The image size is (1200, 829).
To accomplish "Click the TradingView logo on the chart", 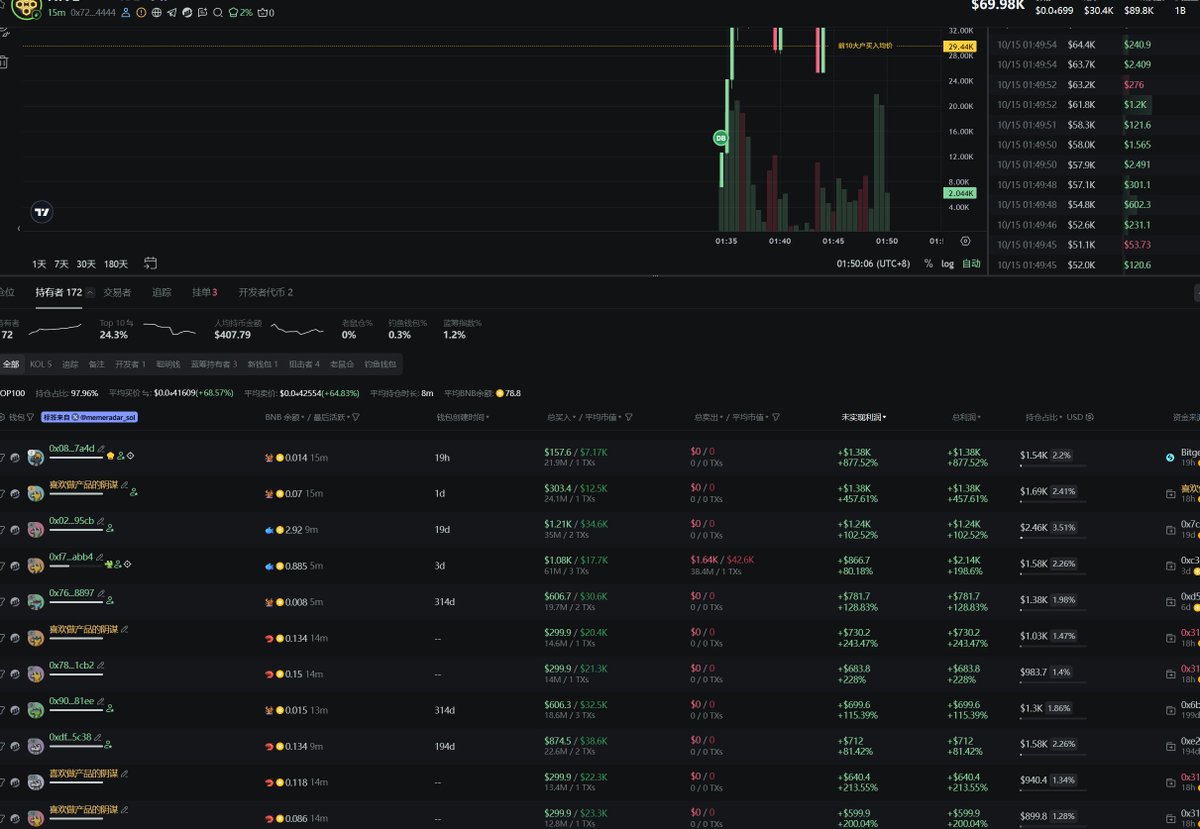I will [x=41, y=211].
